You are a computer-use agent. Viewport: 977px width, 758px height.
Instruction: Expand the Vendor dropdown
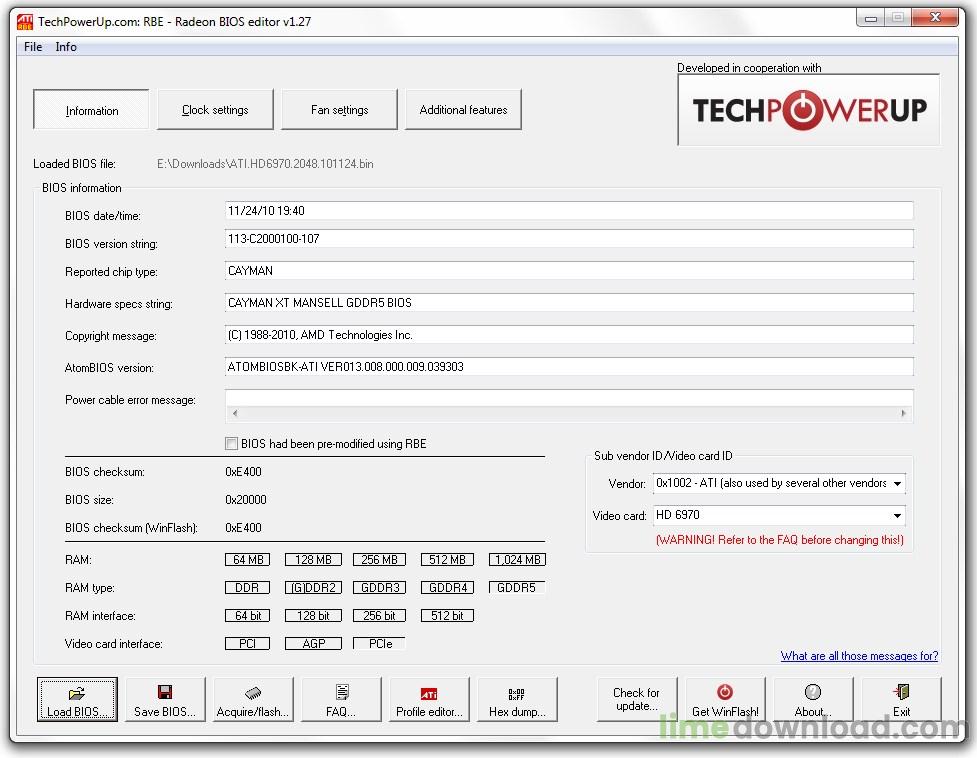tap(897, 484)
